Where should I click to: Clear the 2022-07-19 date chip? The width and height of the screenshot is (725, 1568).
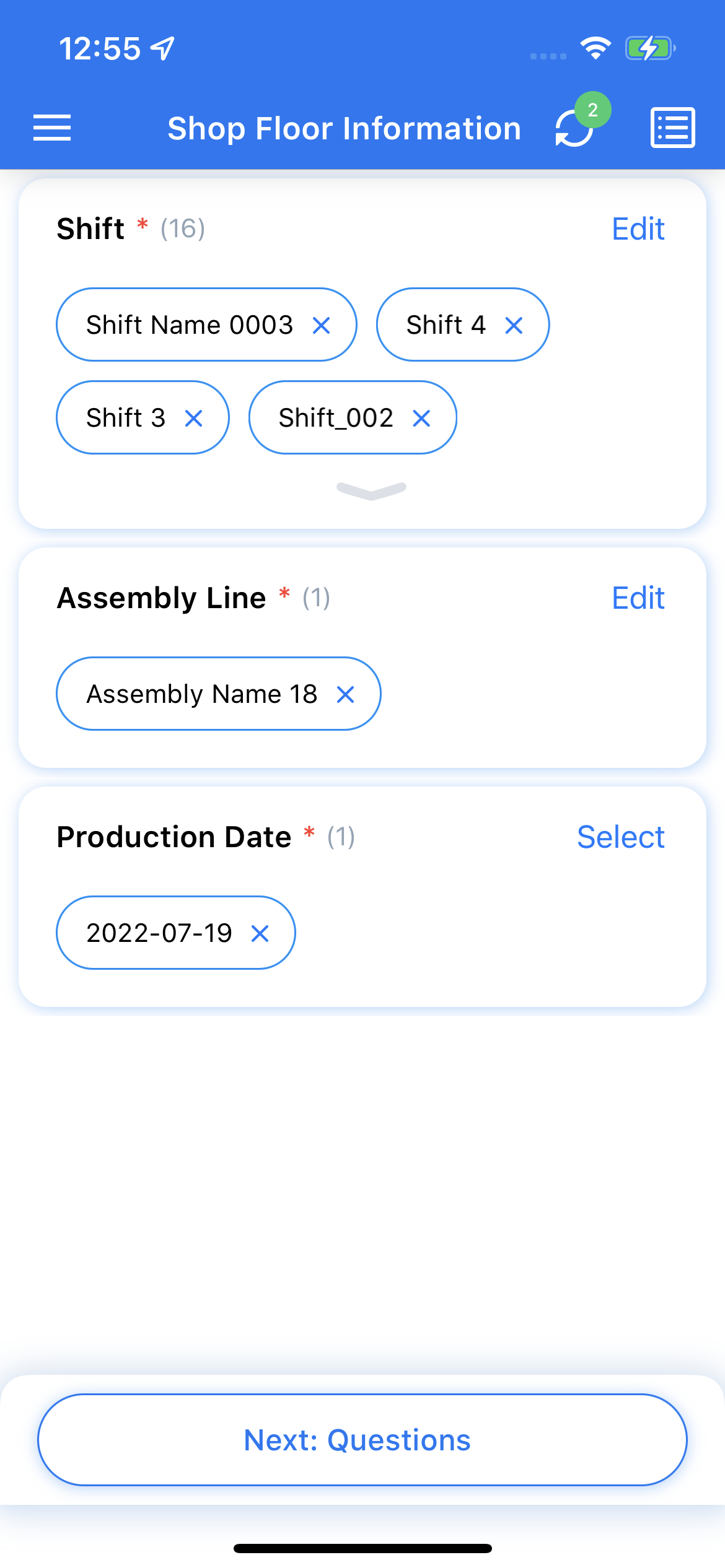click(x=260, y=933)
